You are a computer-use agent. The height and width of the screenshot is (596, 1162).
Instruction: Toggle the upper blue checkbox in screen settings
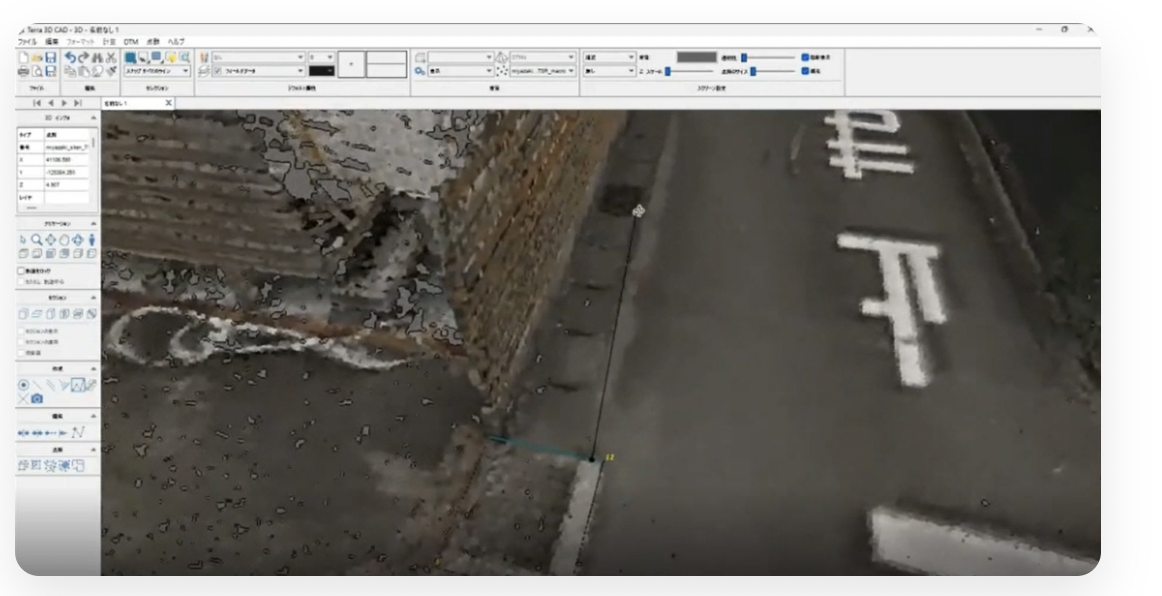point(806,57)
